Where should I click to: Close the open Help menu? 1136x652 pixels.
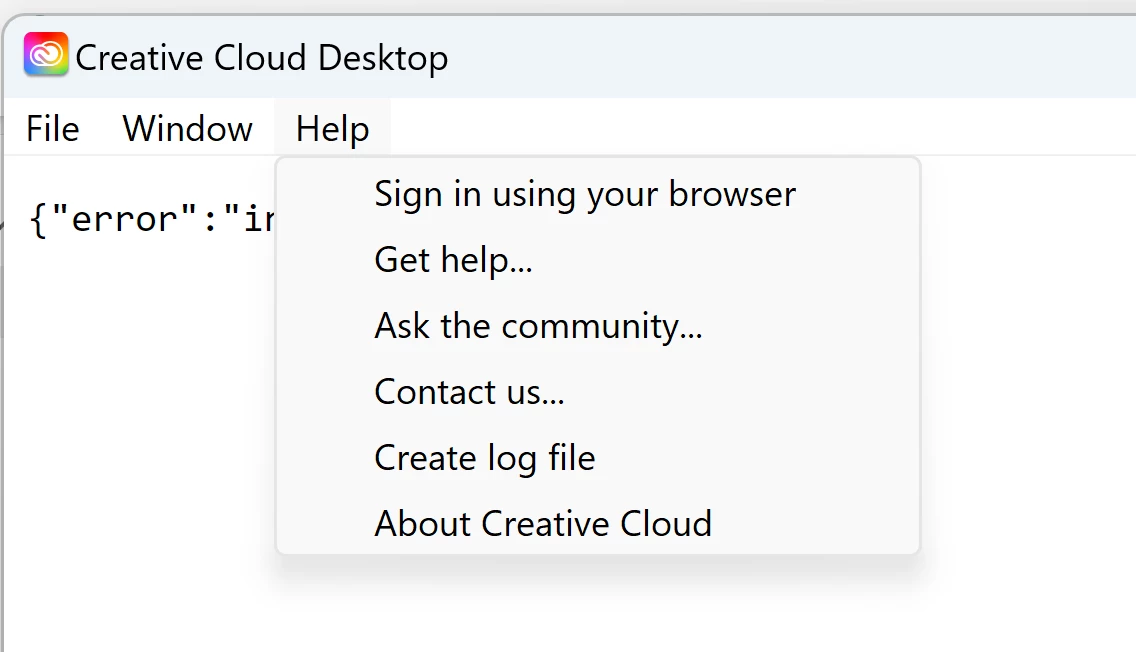click(x=333, y=128)
